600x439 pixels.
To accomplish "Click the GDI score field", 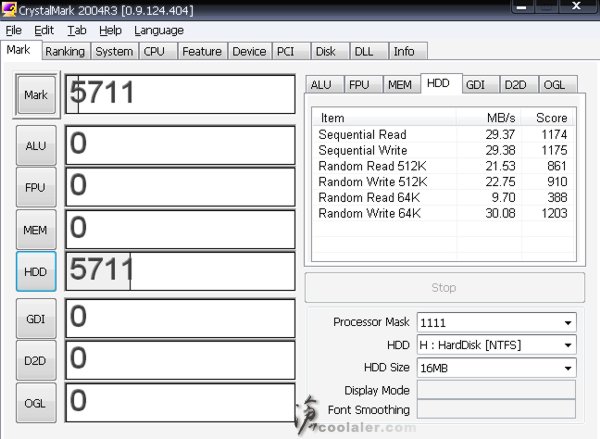I will [181, 318].
